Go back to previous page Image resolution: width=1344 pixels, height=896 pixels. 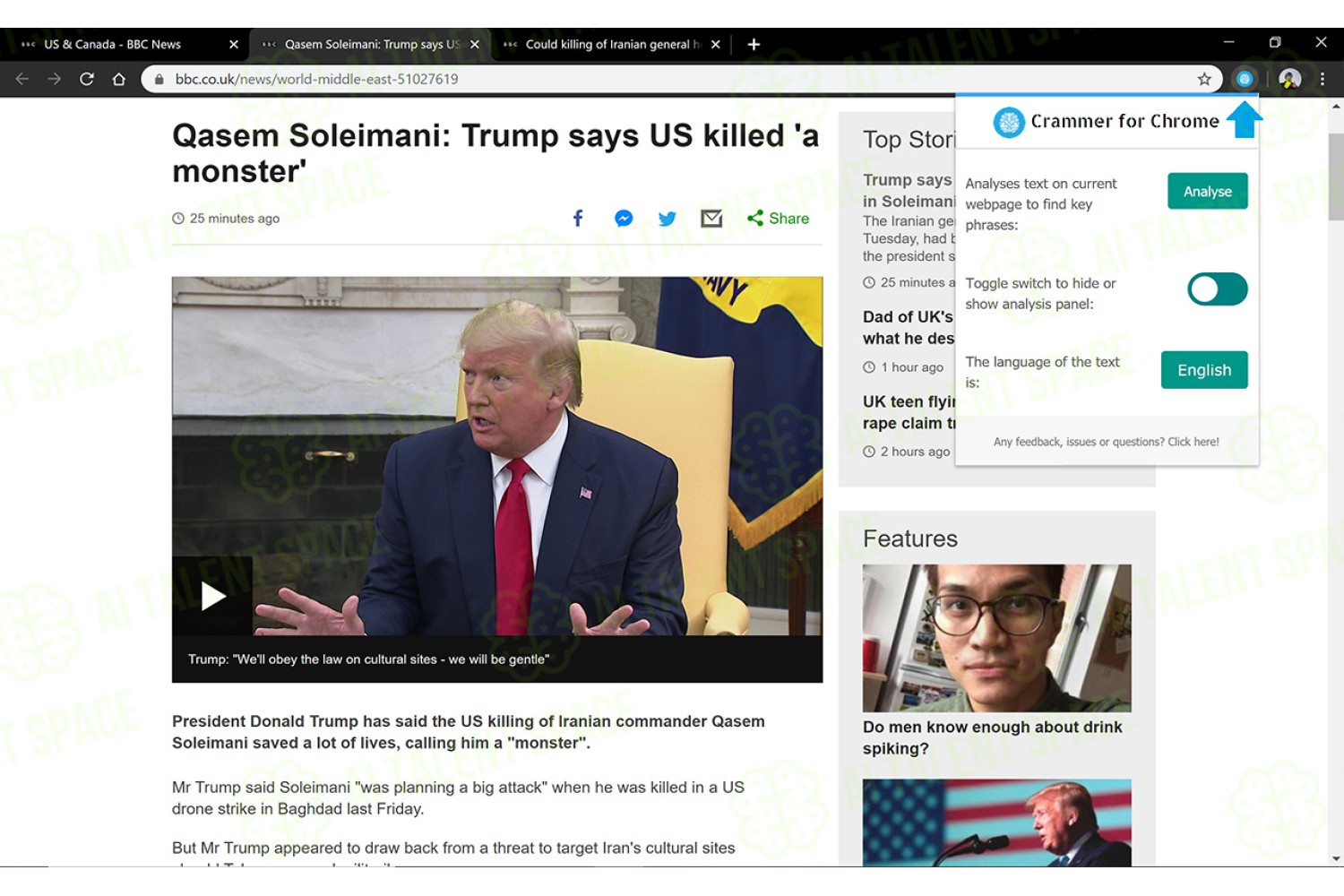(x=22, y=79)
